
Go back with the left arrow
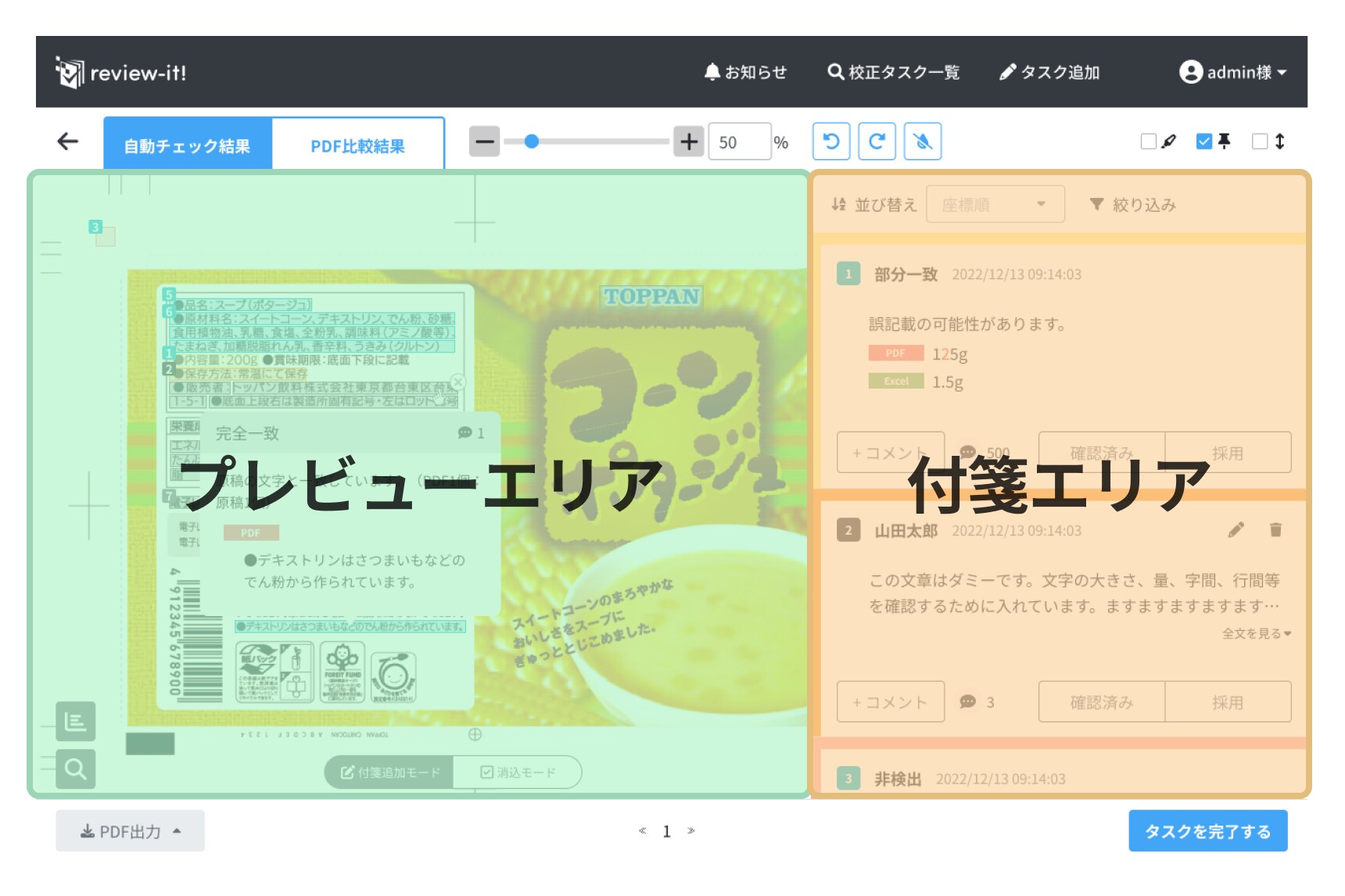68,141
